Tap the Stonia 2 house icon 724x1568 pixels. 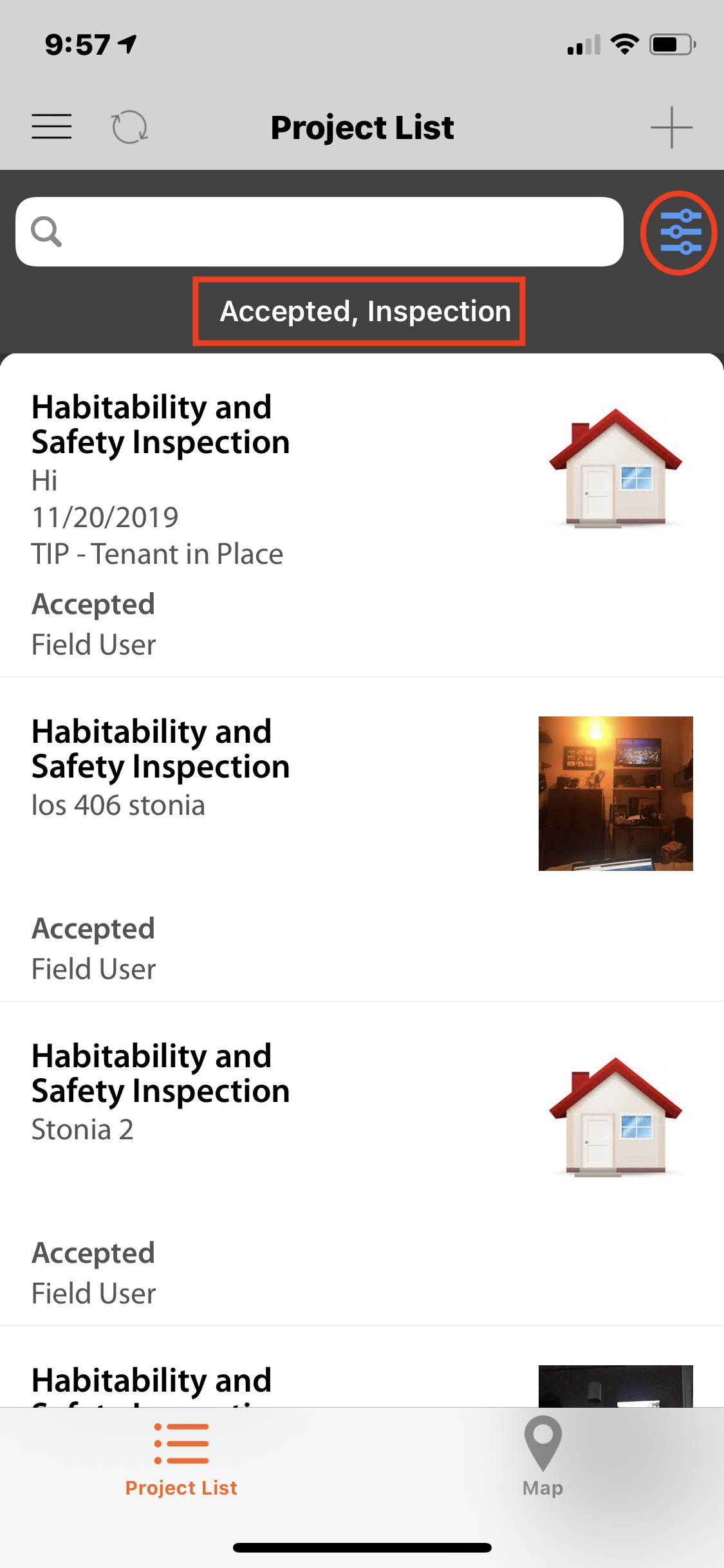[615, 1117]
